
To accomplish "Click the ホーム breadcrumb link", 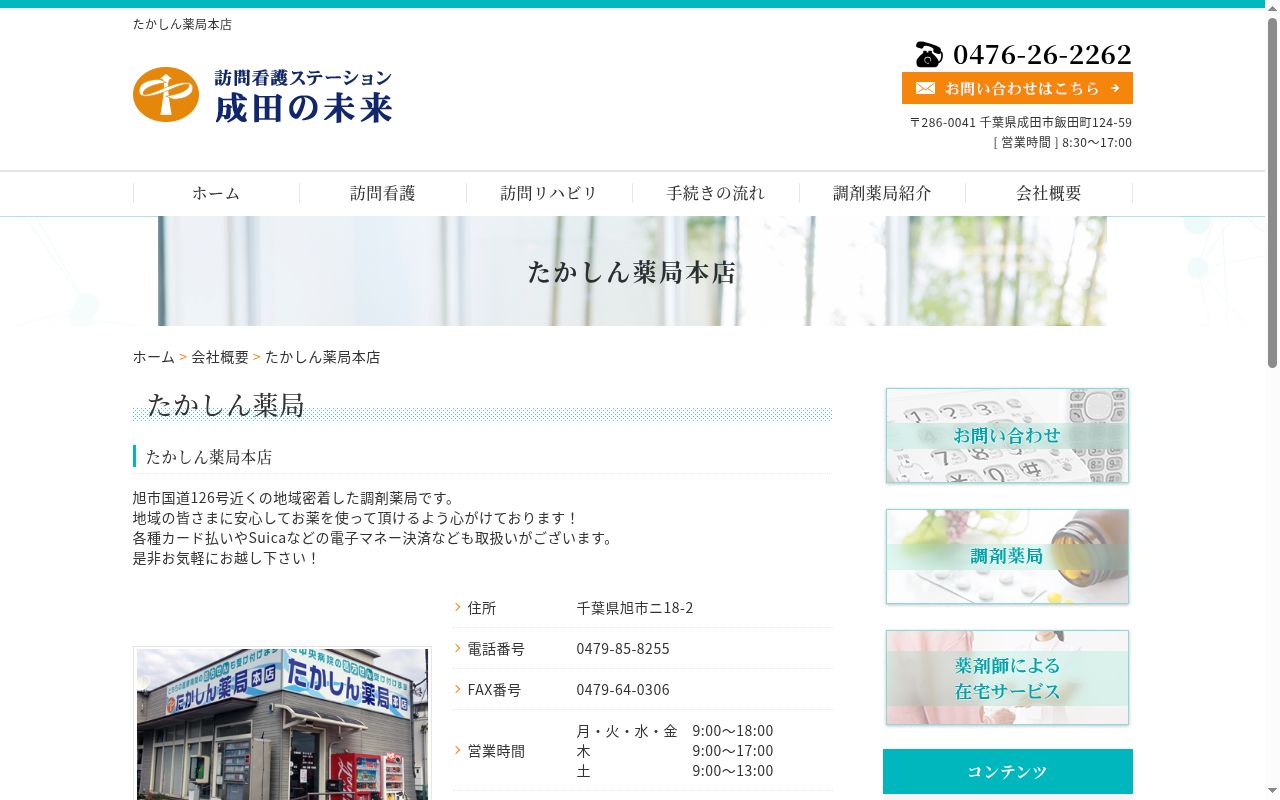I will pyautogui.click(x=154, y=357).
